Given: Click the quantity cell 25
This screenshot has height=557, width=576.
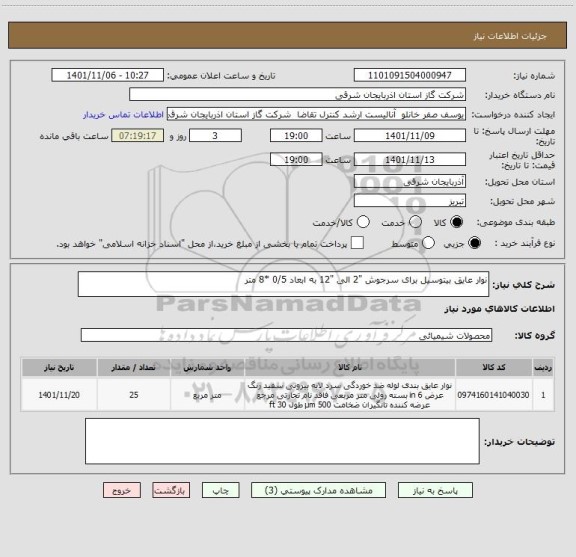Looking at the screenshot, I should [133, 395].
